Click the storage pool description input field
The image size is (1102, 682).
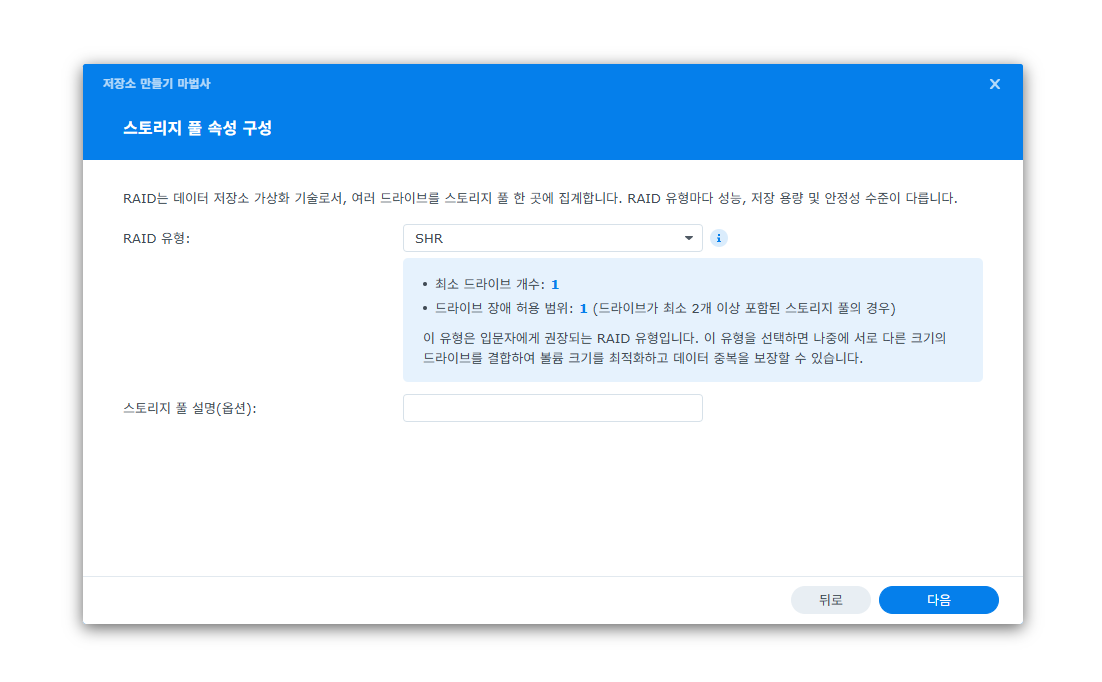552,408
